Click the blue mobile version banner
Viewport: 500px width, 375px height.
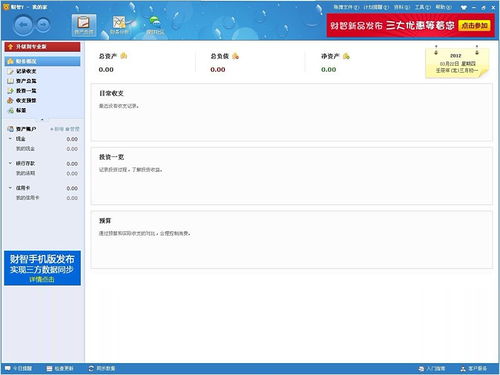coord(42,268)
